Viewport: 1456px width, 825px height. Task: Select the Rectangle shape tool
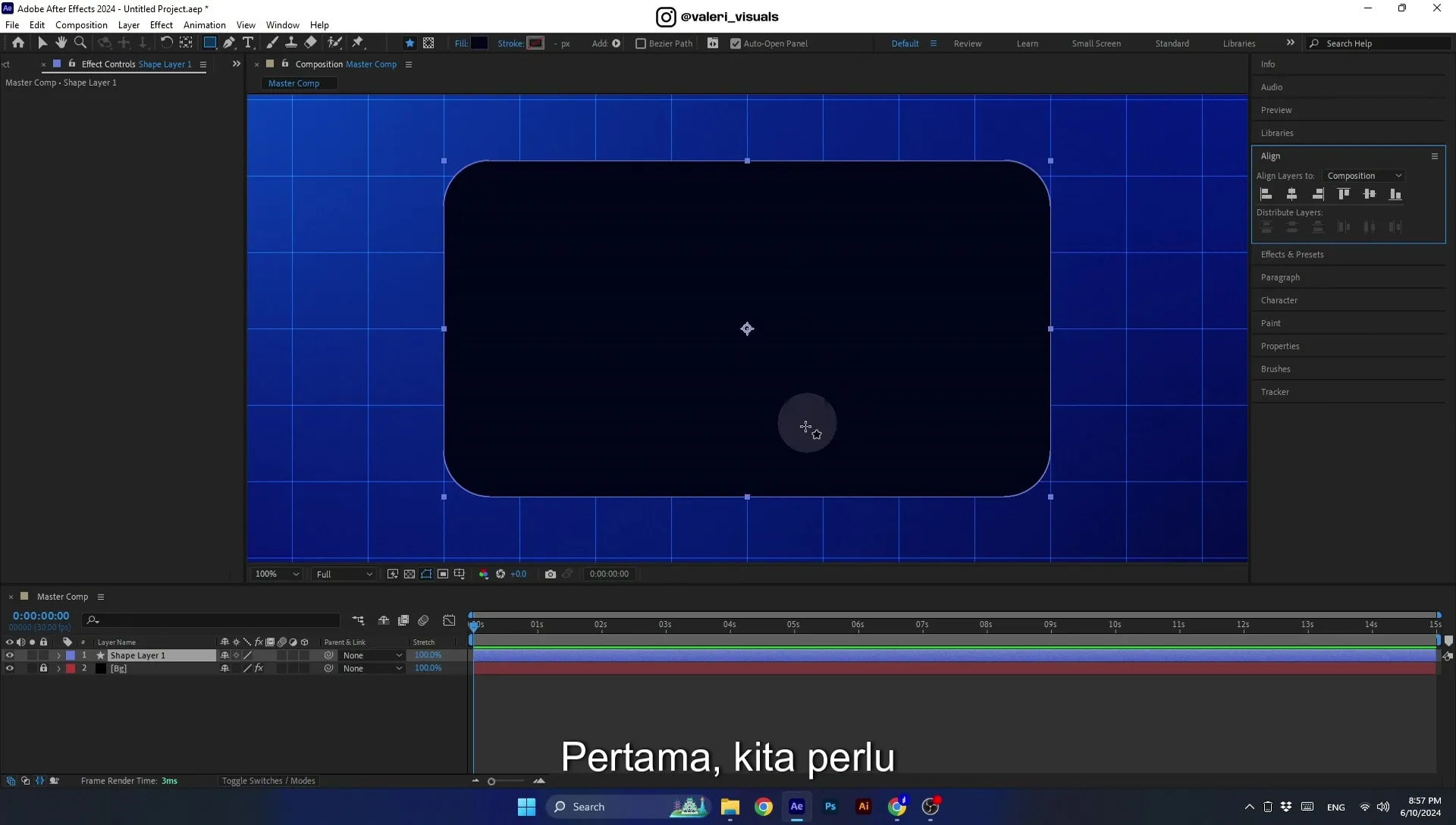(210, 43)
